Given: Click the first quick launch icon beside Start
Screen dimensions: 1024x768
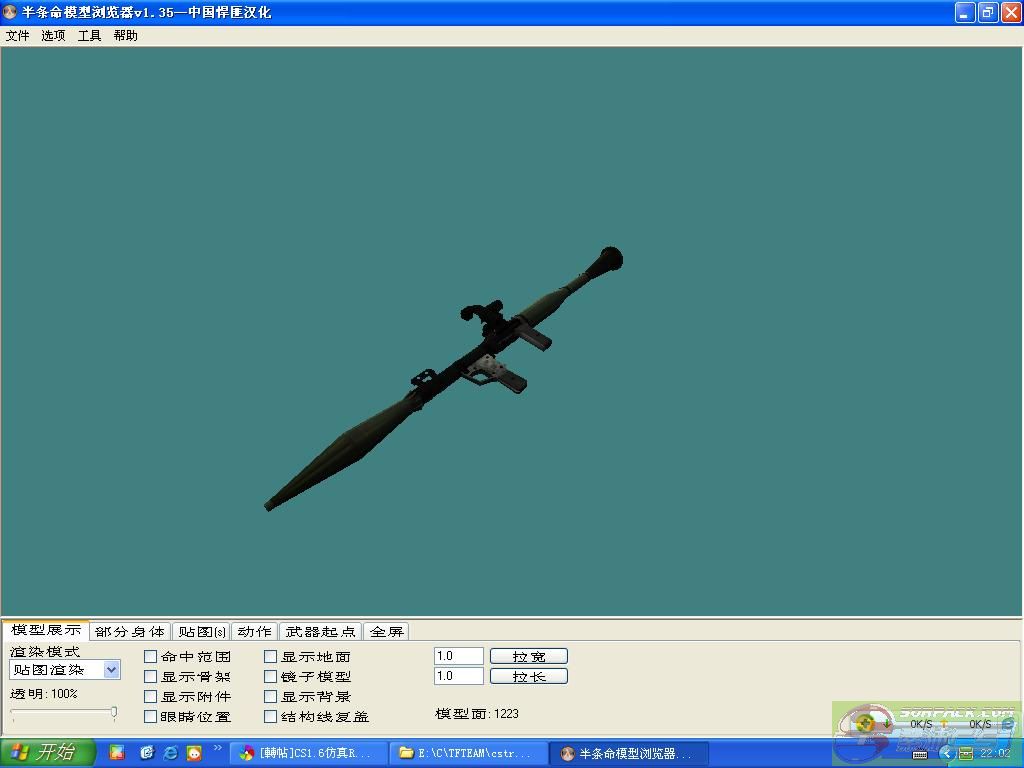Looking at the screenshot, I should (x=117, y=752).
